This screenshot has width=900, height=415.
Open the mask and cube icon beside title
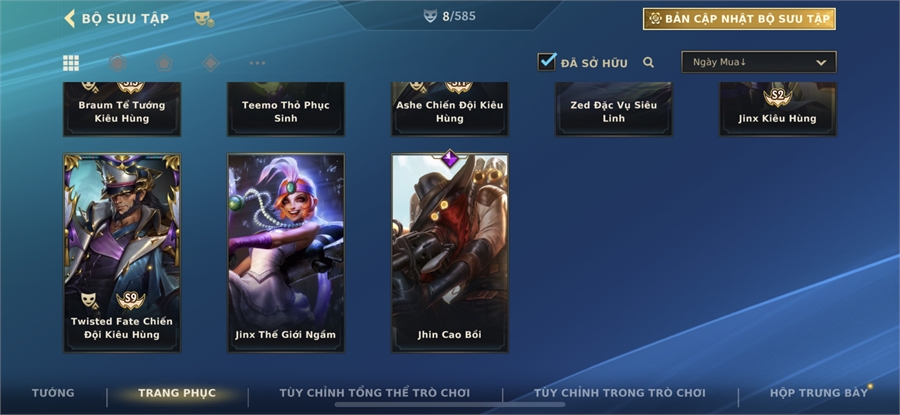pyautogui.click(x=204, y=18)
